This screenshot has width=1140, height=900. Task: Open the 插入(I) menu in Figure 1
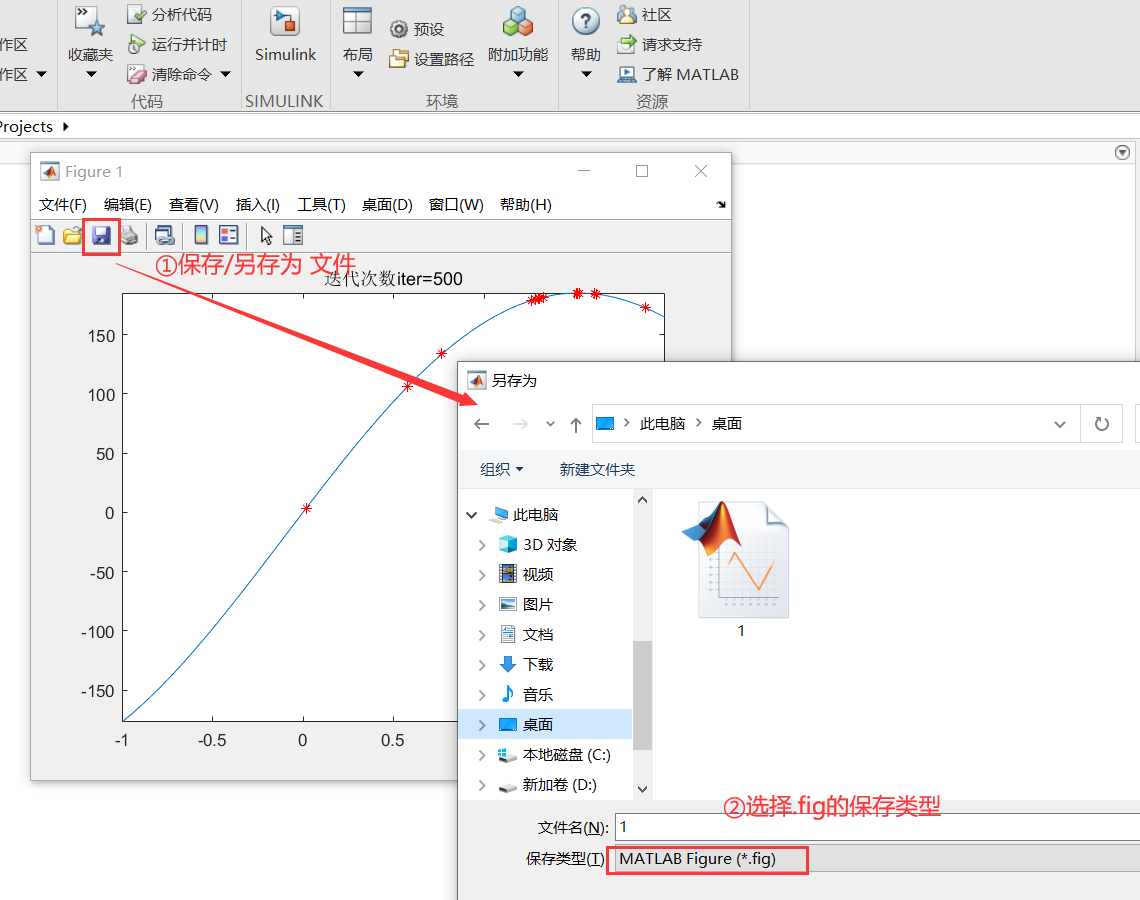257,205
